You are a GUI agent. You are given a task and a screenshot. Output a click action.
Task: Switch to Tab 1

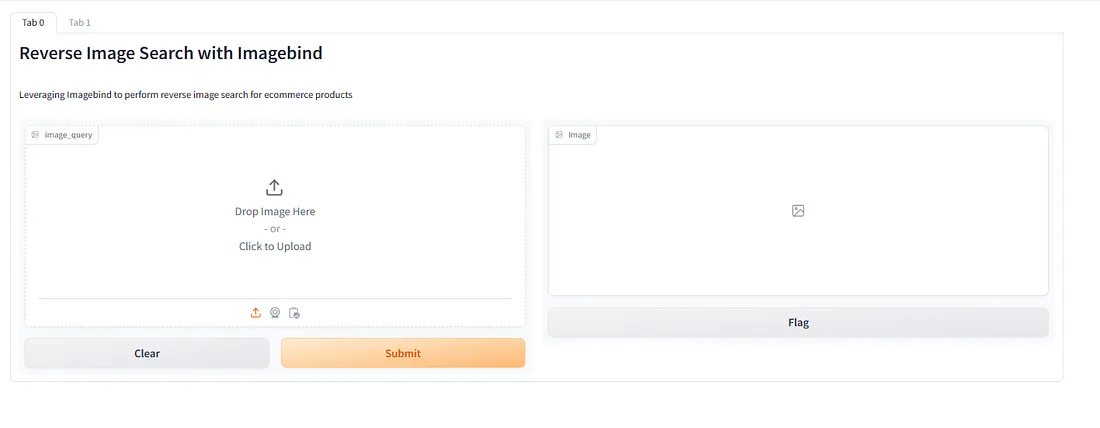pyautogui.click(x=79, y=22)
